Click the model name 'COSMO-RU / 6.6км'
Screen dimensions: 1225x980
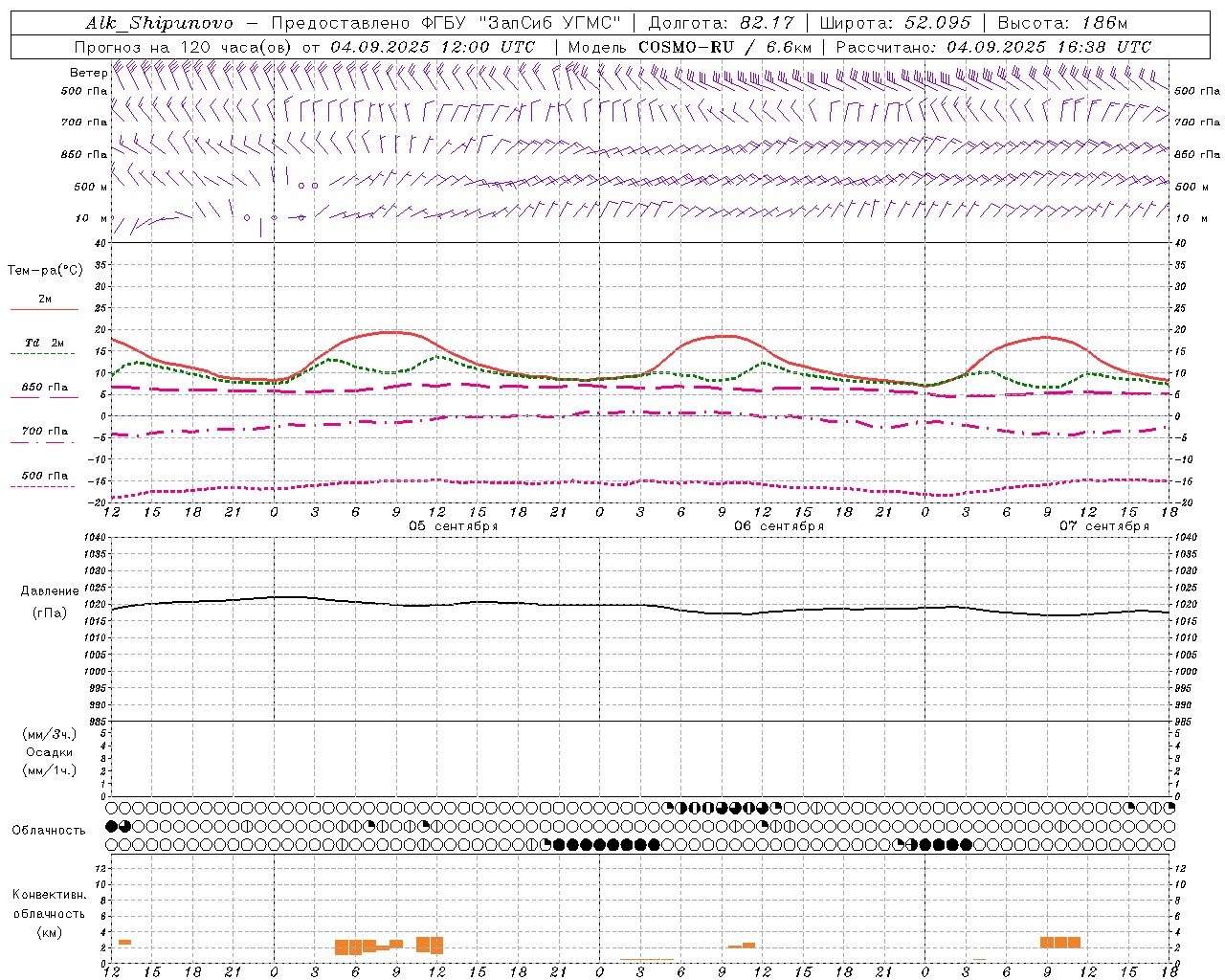click(724, 47)
